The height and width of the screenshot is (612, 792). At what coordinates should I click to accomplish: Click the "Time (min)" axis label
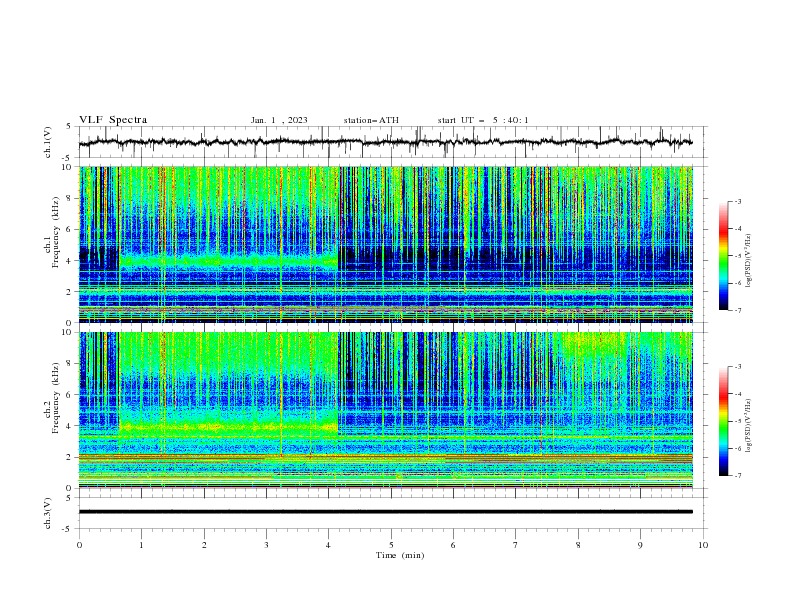[400, 555]
